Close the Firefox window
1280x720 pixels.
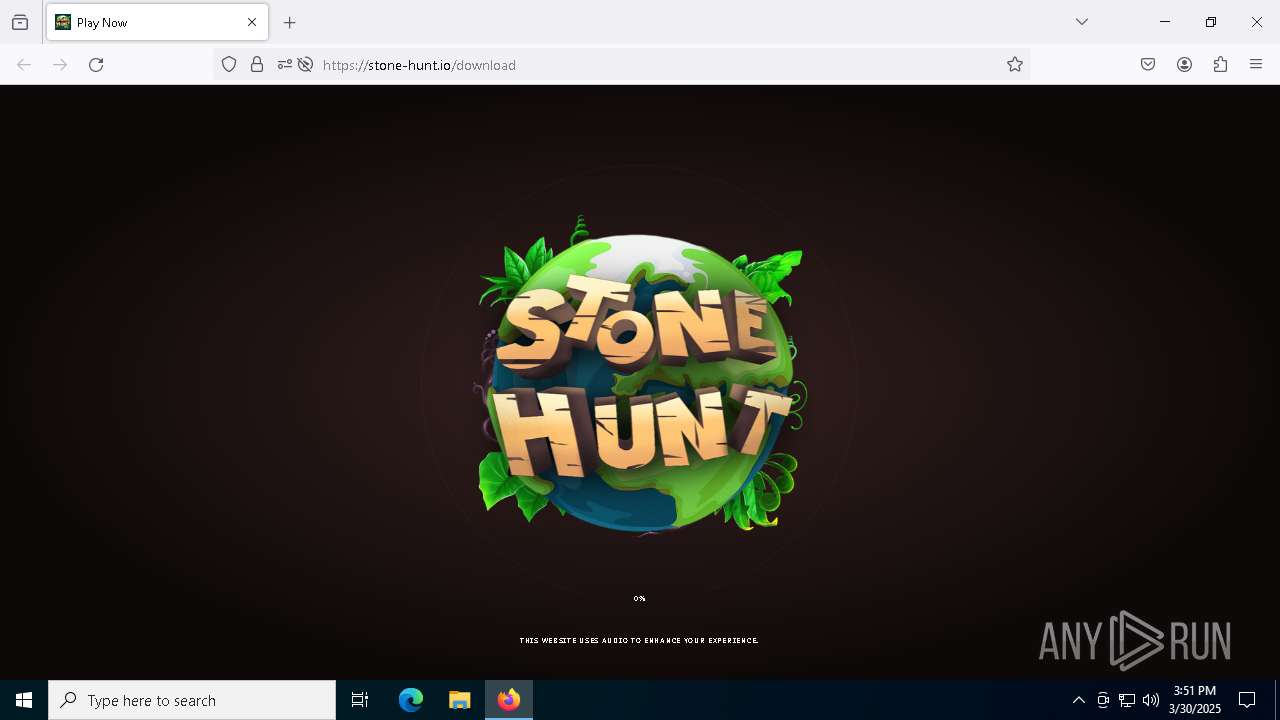click(x=1257, y=22)
